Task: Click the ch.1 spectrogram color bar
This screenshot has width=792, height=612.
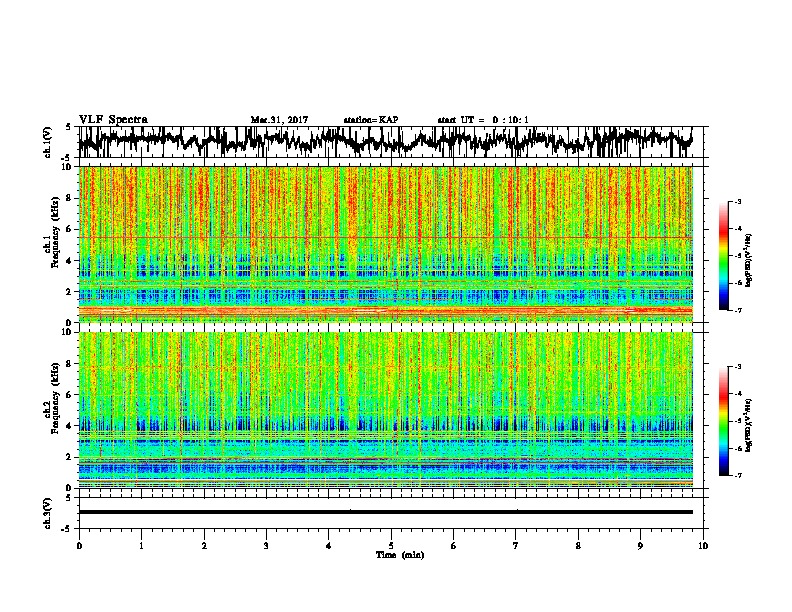Action: coord(723,256)
